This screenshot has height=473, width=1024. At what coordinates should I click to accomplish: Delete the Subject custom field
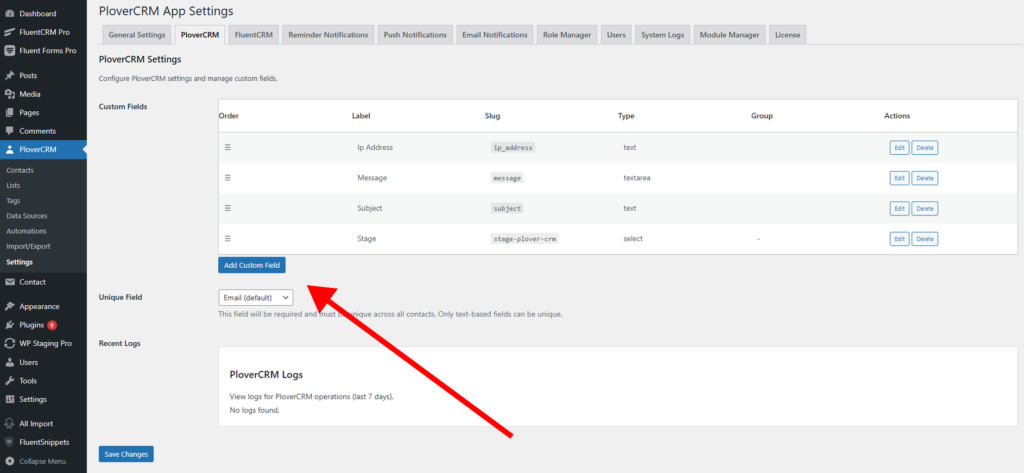click(925, 209)
